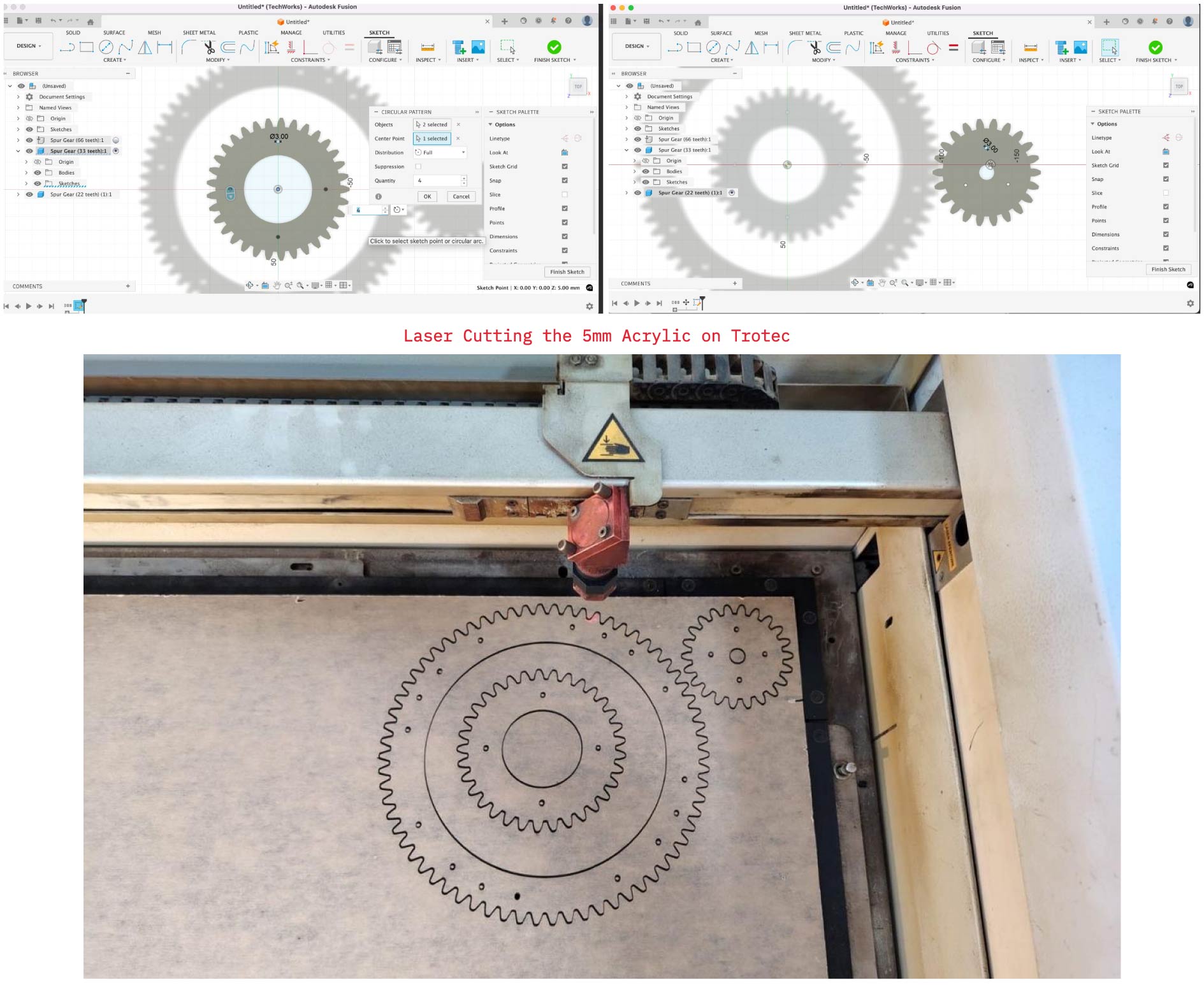Select the Offset tool in right window toolbar
Screen dimensions: 1204x985
834,48
